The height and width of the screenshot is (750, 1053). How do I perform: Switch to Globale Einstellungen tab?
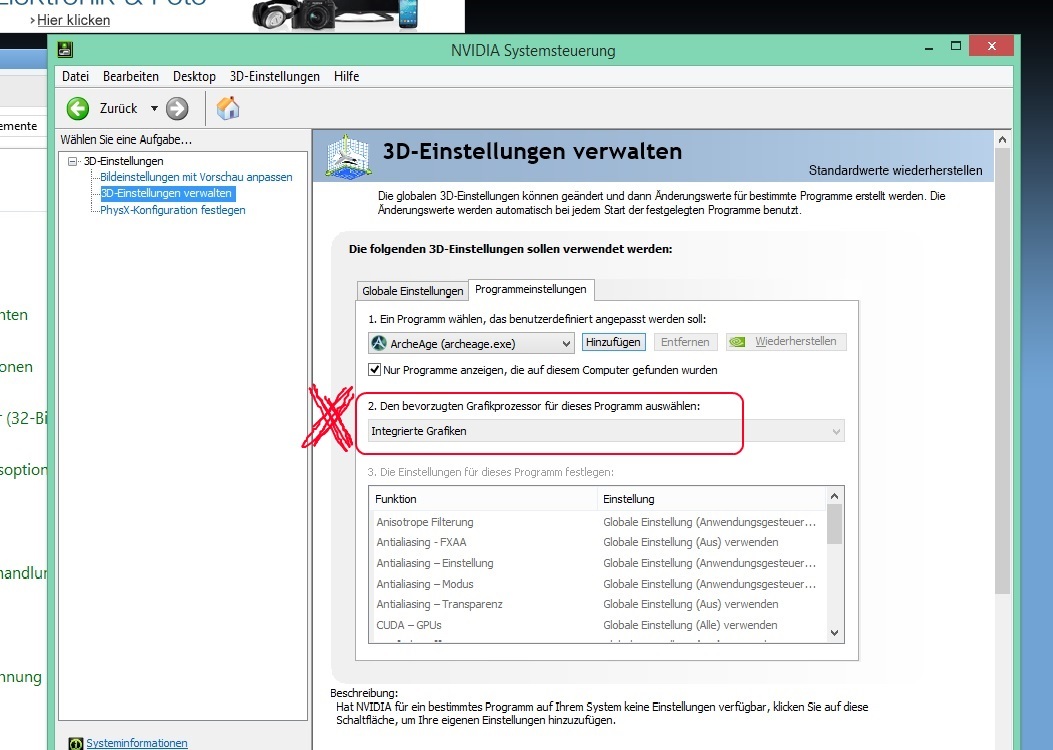[x=412, y=291]
